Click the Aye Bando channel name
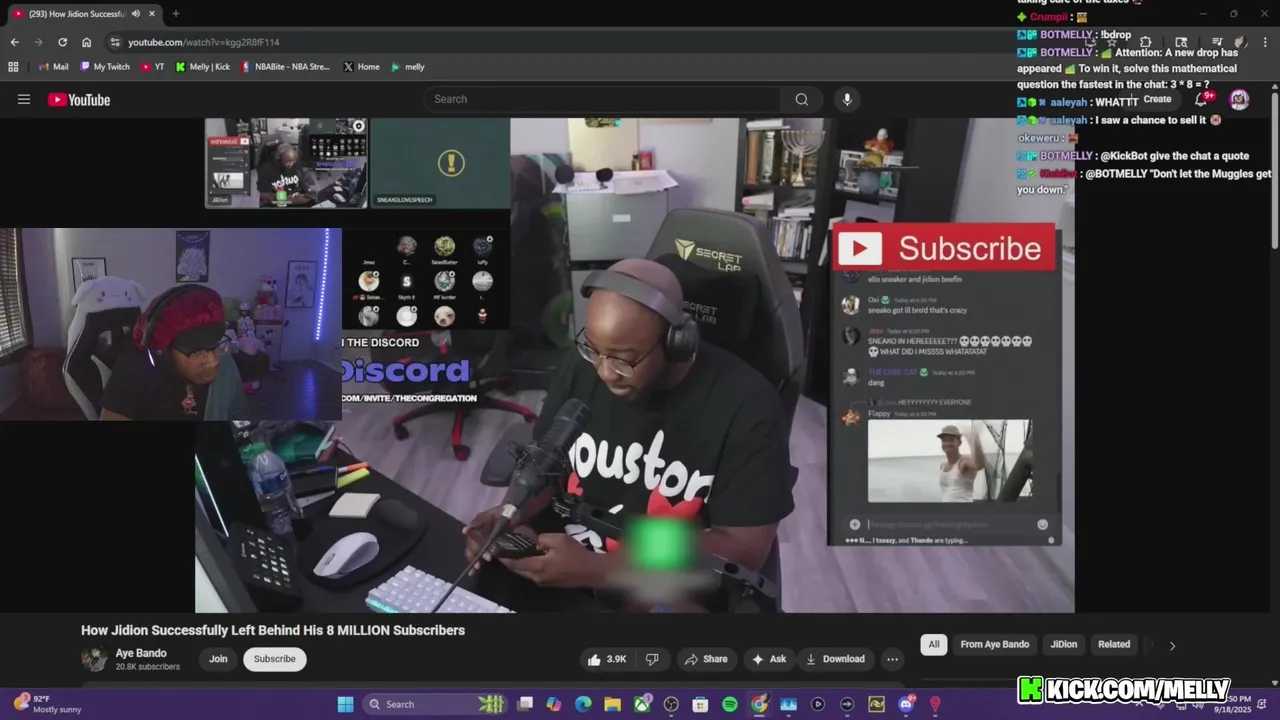 click(x=141, y=653)
